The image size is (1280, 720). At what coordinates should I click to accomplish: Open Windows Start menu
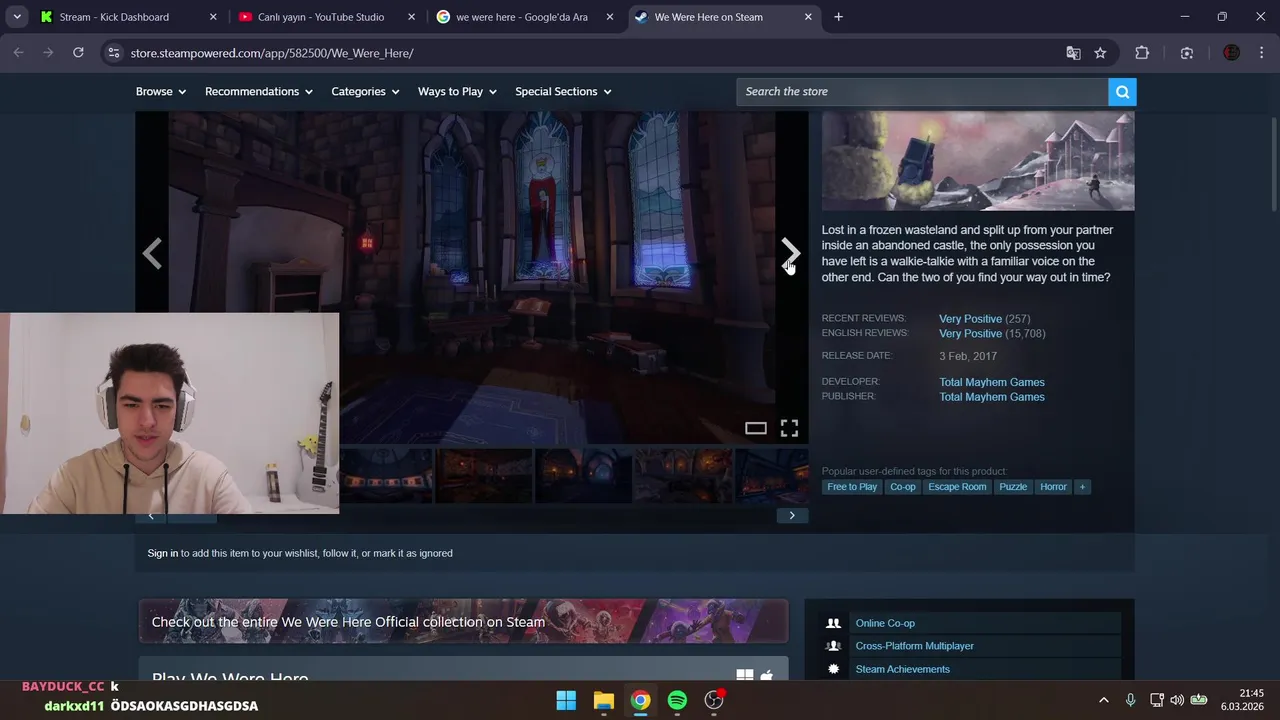point(566,700)
